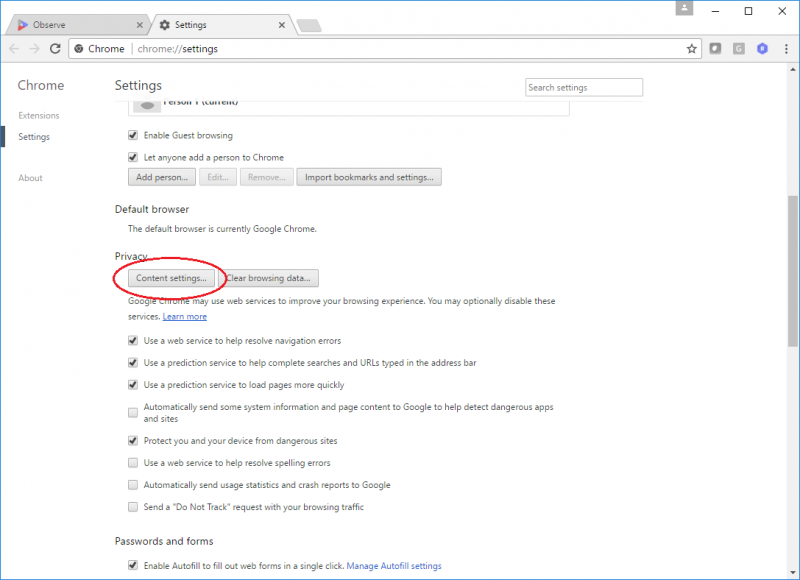Screen dimensions: 800x580
Task: Open the profile person icon in title bar
Action: tap(684, 8)
